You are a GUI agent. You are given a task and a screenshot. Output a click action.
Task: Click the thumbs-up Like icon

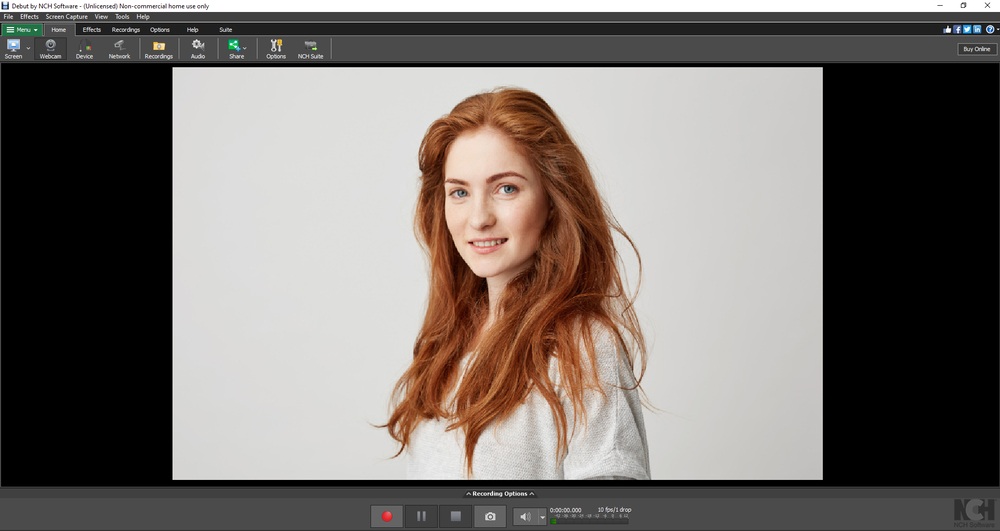click(947, 29)
